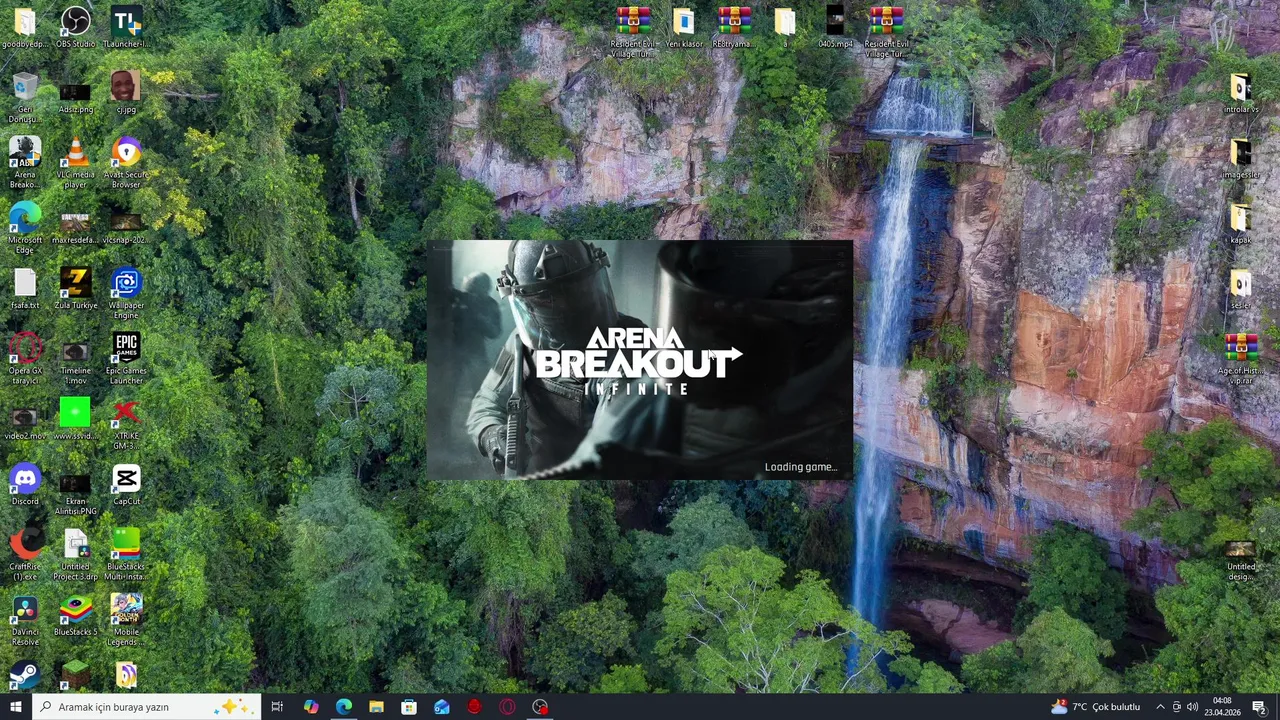
Task: Open the XTRIKE GM-3 shortcut
Action: click(x=126, y=423)
